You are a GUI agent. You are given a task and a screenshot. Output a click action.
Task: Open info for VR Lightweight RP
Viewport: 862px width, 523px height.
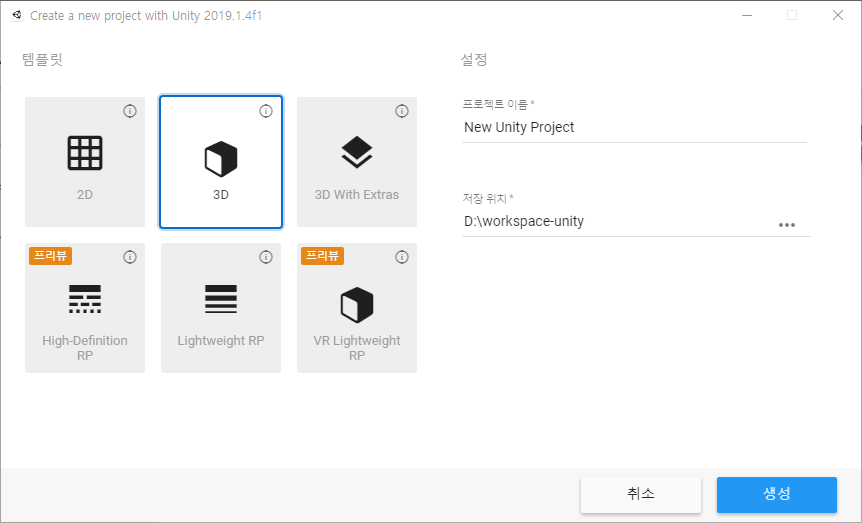pos(402,257)
